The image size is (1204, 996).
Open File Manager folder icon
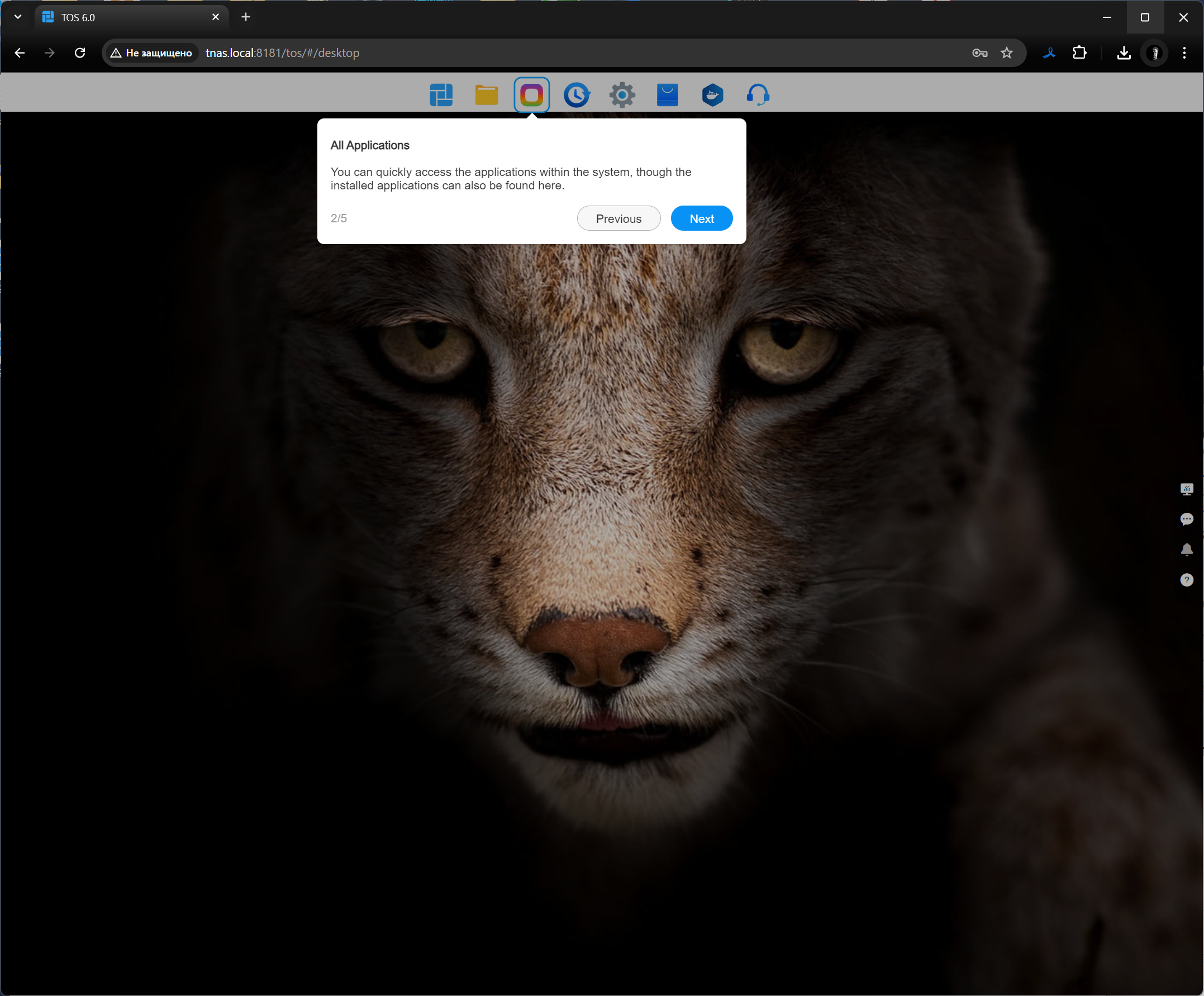(x=486, y=94)
